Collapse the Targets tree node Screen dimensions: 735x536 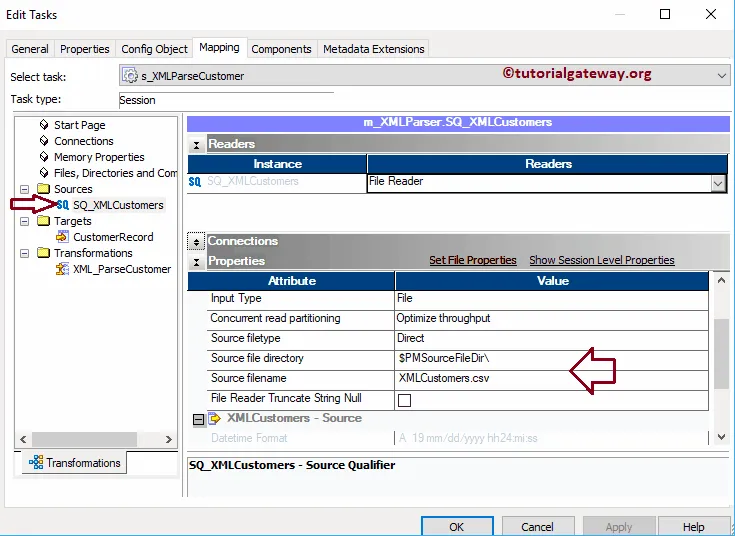pos(24,221)
